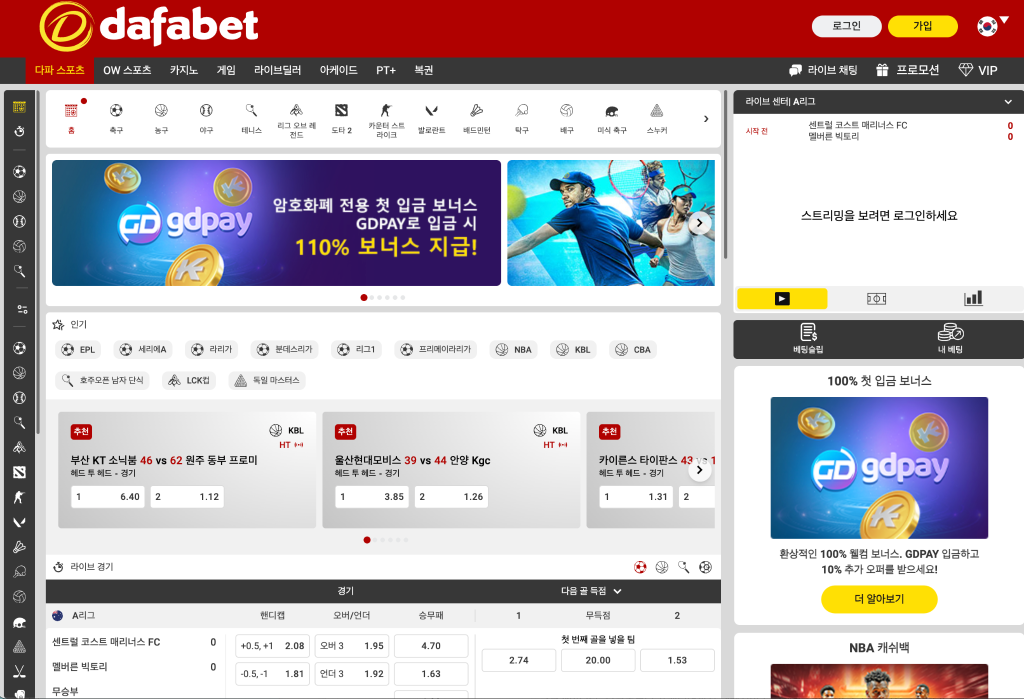Select KBL popular league chip
1024x699 pixels.
pos(573,350)
